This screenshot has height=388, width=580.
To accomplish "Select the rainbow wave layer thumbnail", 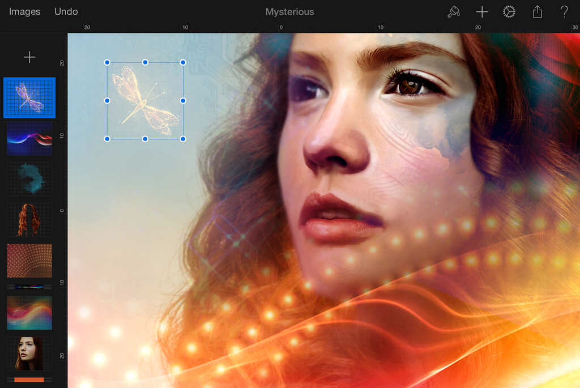I will click(30, 313).
